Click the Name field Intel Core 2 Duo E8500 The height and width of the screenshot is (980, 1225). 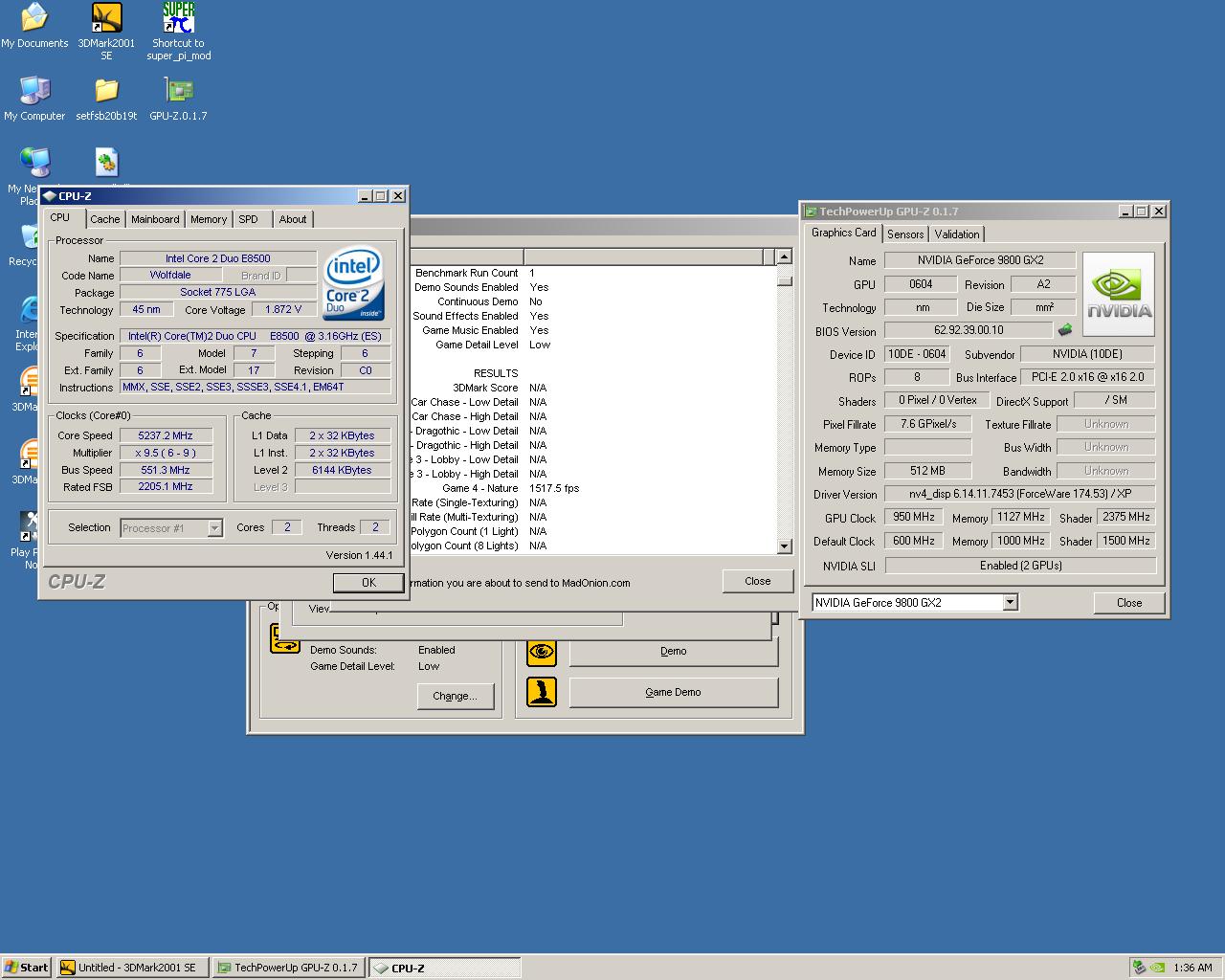click(x=218, y=258)
